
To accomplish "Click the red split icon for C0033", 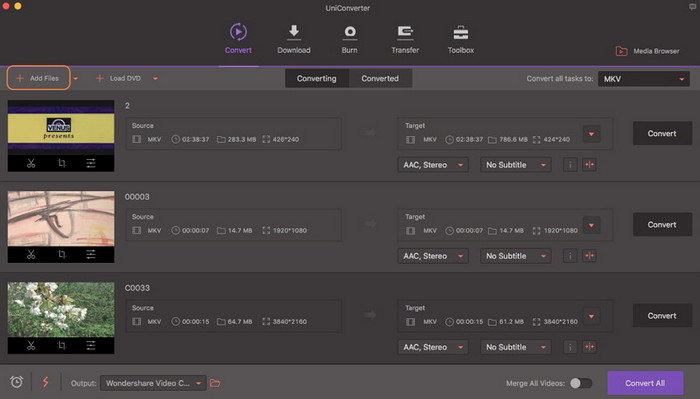I will pos(590,347).
